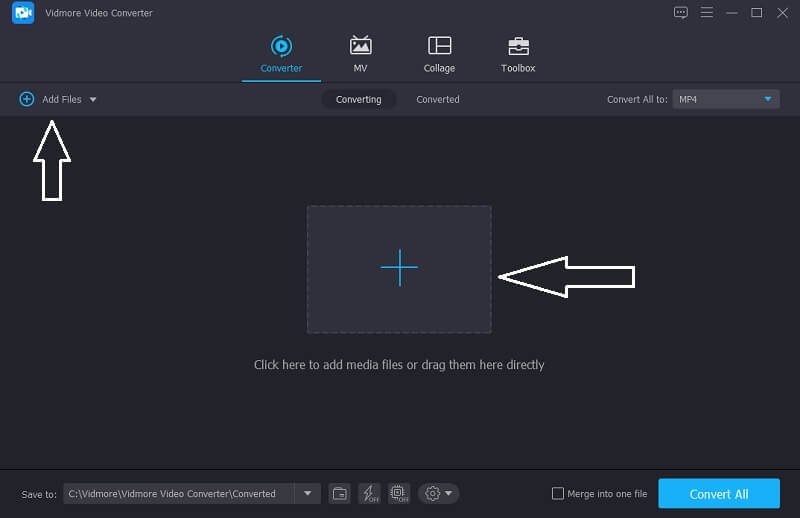Click the Add Files plus icon
The image size is (800, 518).
27,99
